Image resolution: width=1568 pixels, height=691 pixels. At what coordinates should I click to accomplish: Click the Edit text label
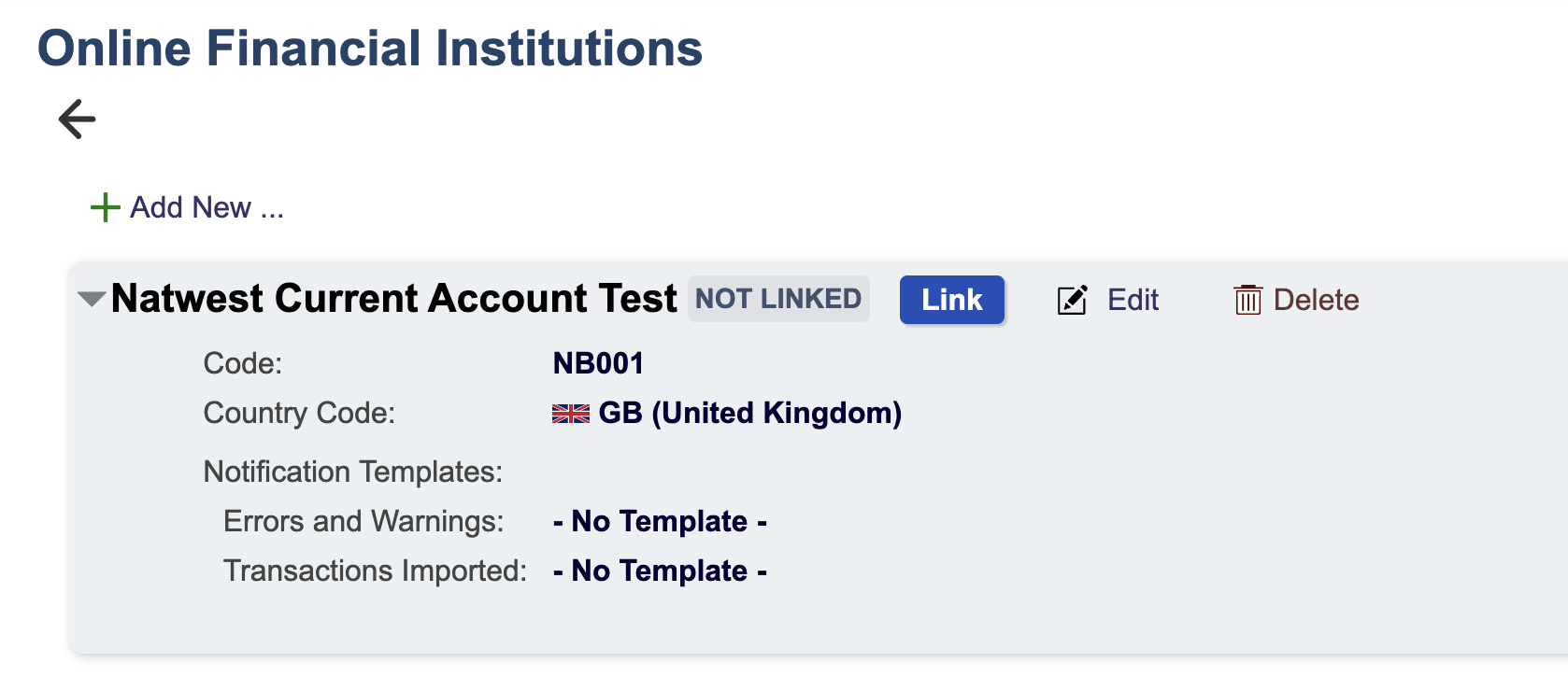(1133, 300)
